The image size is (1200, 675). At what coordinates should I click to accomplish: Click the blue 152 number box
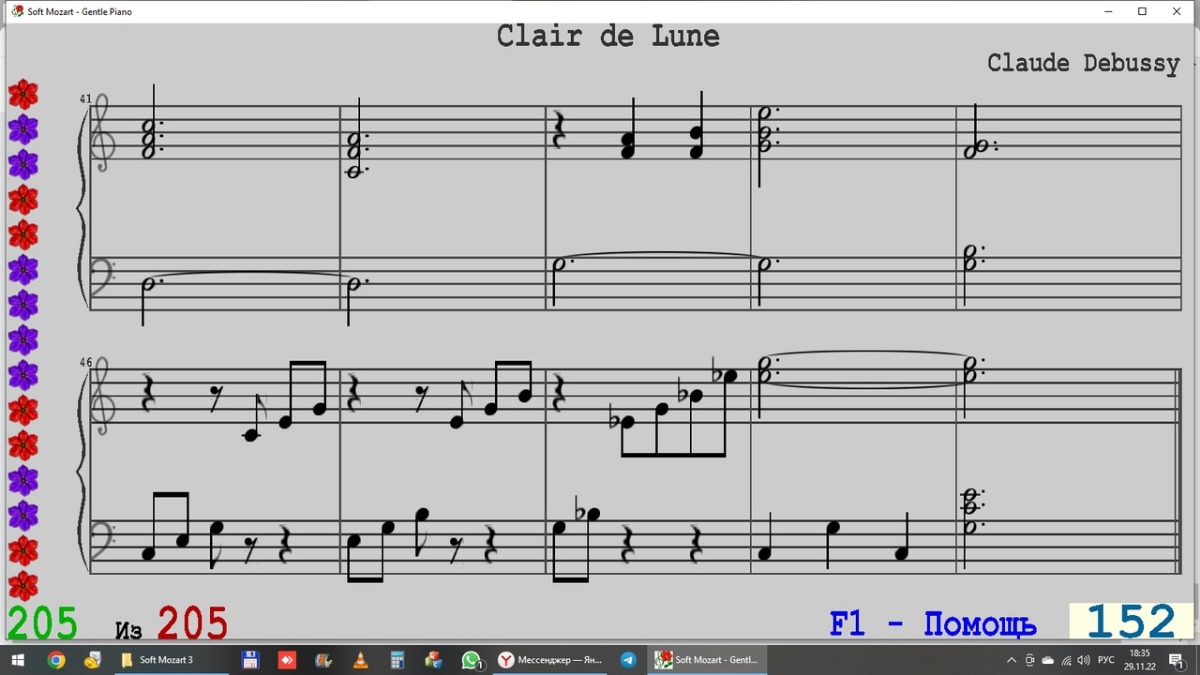1130,622
